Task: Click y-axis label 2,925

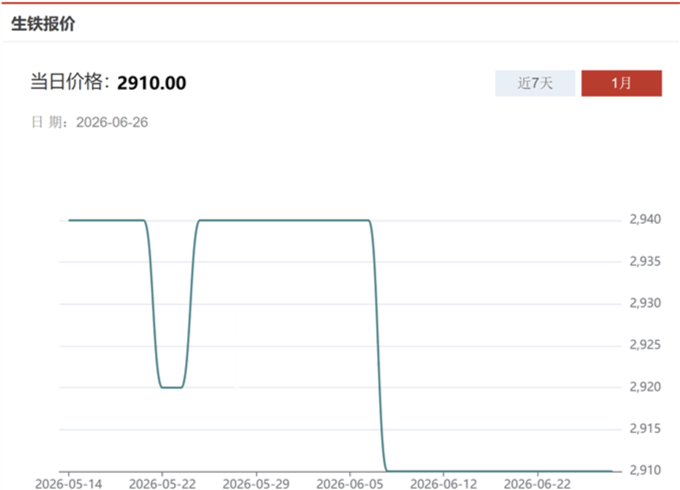Action: 645,345
